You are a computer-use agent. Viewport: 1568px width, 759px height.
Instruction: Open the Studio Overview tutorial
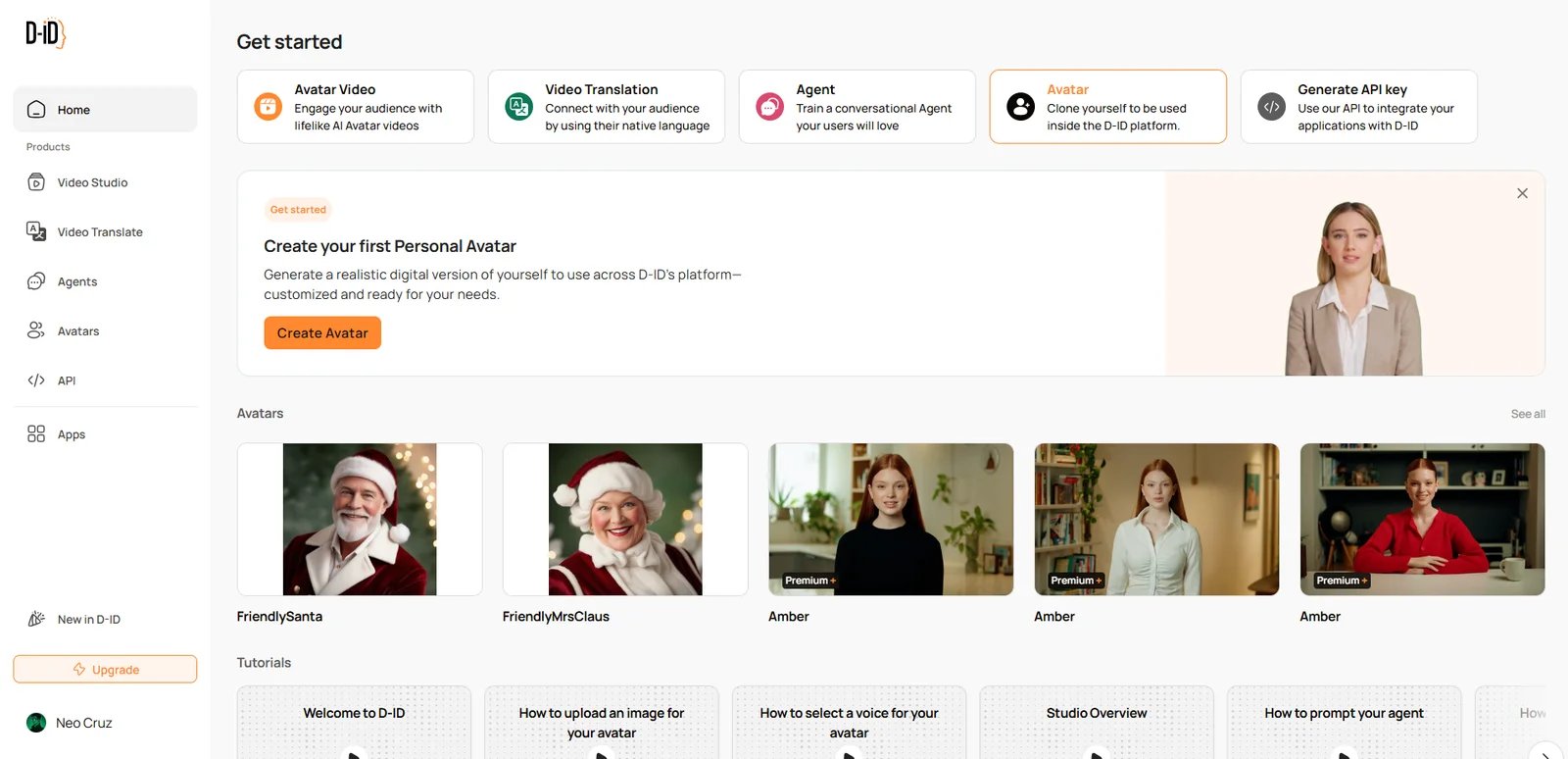point(1097,723)
